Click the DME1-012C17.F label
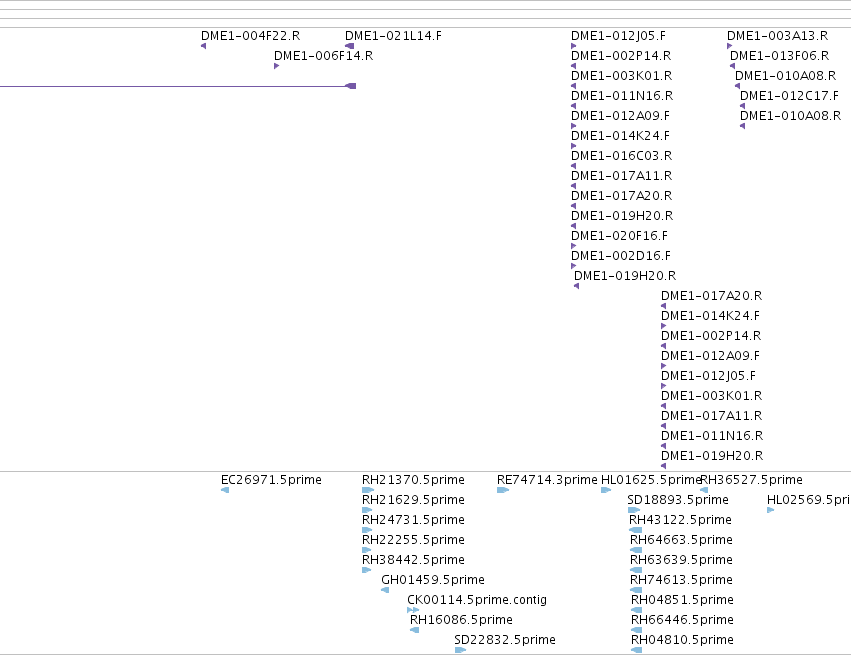This screenshot has height=655, width=851. pyautogui.click(x=789, y=96)
